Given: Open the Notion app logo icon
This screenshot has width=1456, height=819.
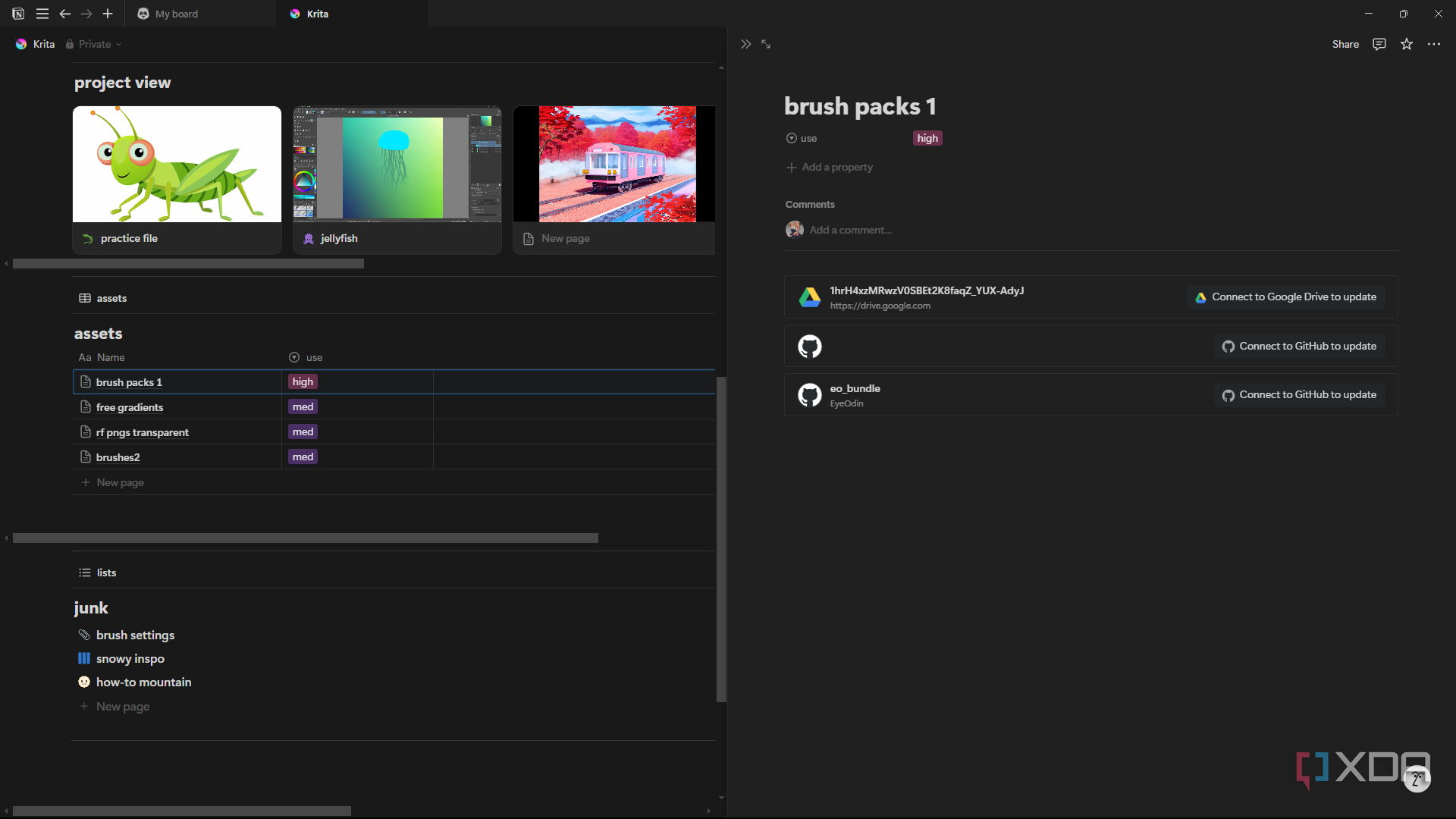Looking at the screenshot, I should click(18, 14).
